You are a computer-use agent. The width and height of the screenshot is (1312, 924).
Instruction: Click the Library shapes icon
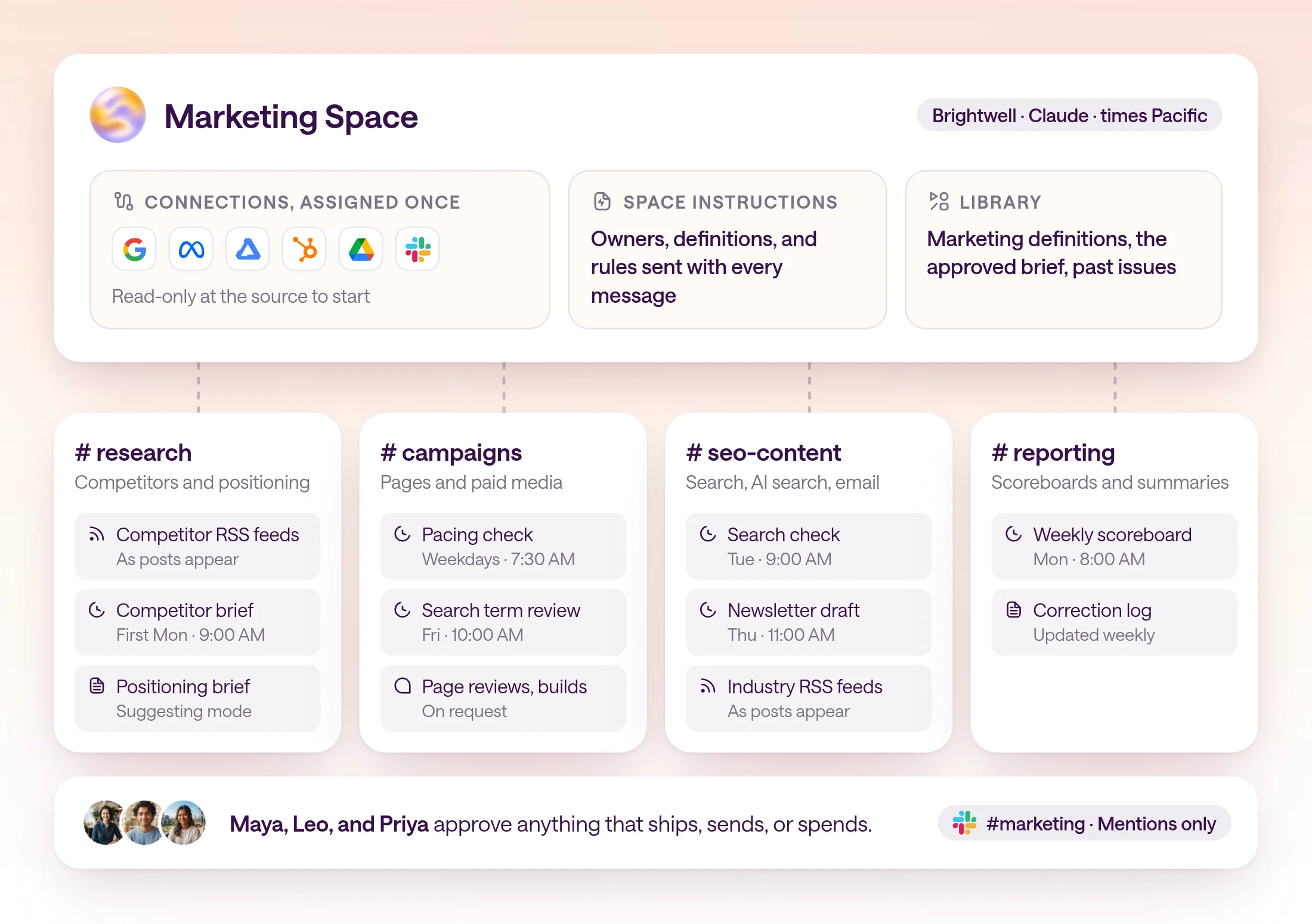pyautogui.click(x=939, y=201)
